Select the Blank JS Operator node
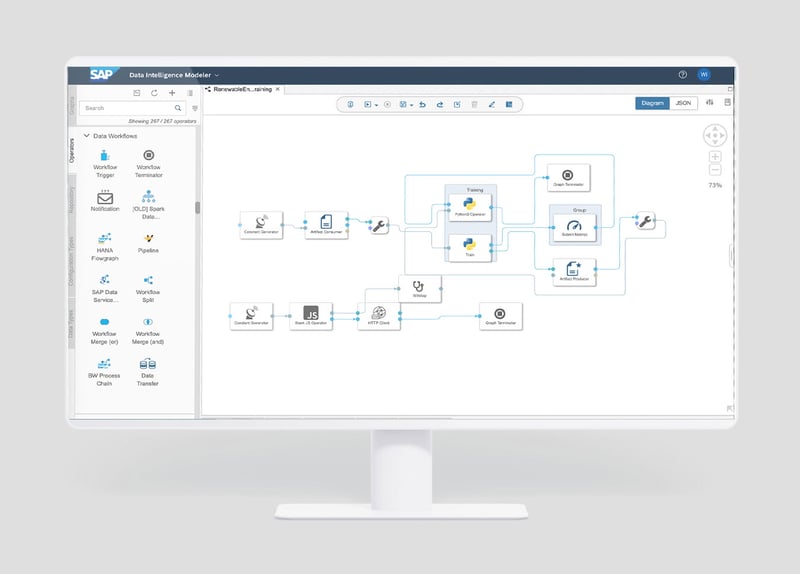 pos(311,316)
